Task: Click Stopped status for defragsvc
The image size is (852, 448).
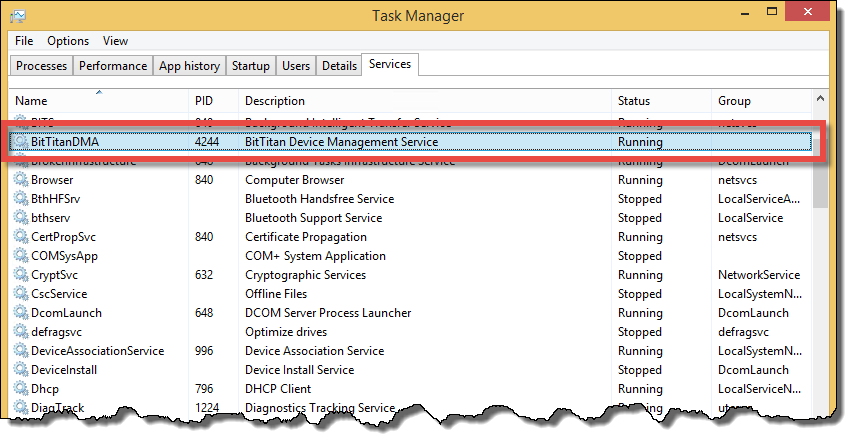Action: click(x=640, y=332)
